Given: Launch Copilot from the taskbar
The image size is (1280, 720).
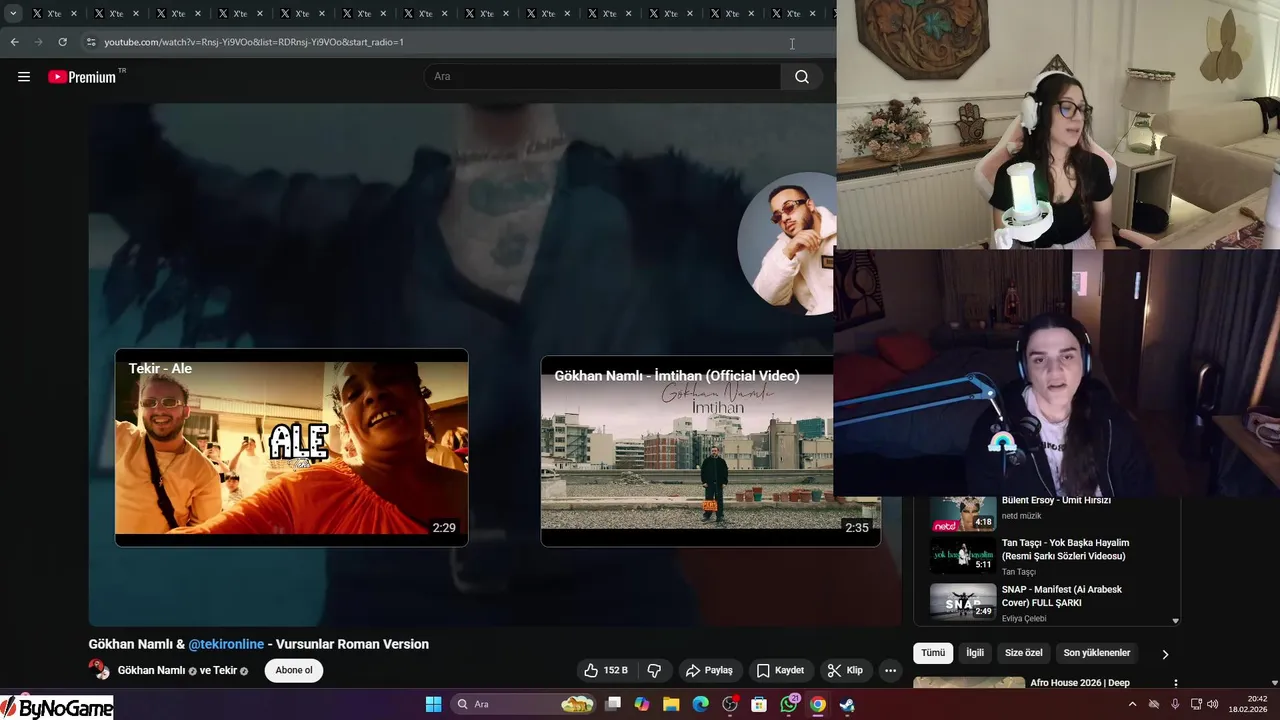Looking at the screenshot, I should 642,704.
